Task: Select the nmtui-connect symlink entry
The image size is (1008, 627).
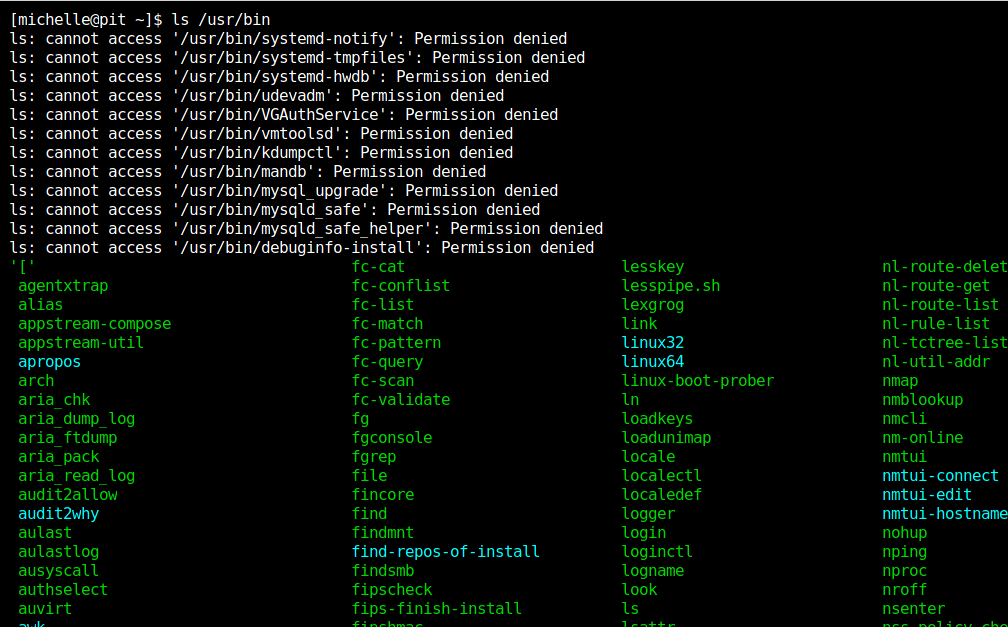Action: tap(940, 476)
